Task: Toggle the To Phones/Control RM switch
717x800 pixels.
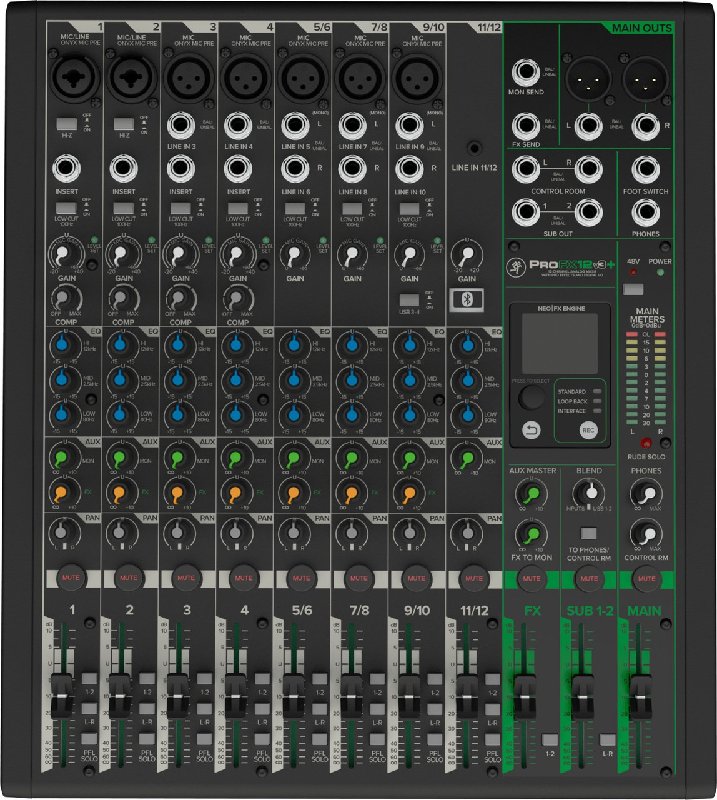Action: (x=588, y=534)
